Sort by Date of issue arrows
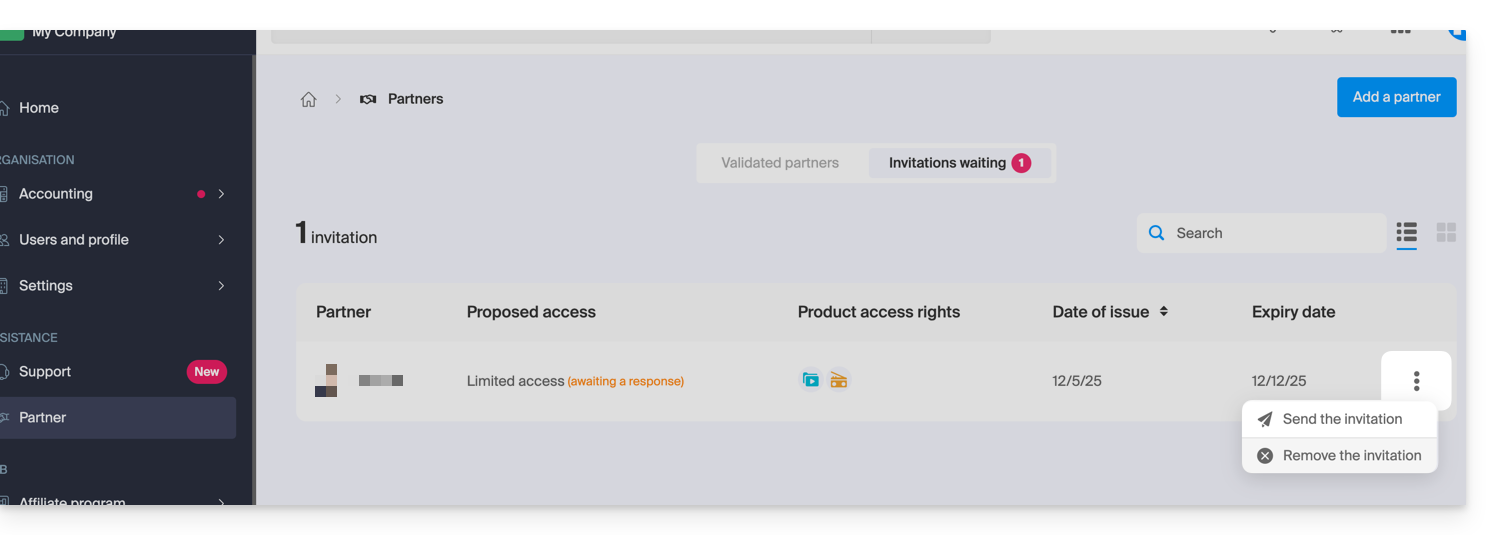This screenshot has height=535, width=1496. point(1164,312)
